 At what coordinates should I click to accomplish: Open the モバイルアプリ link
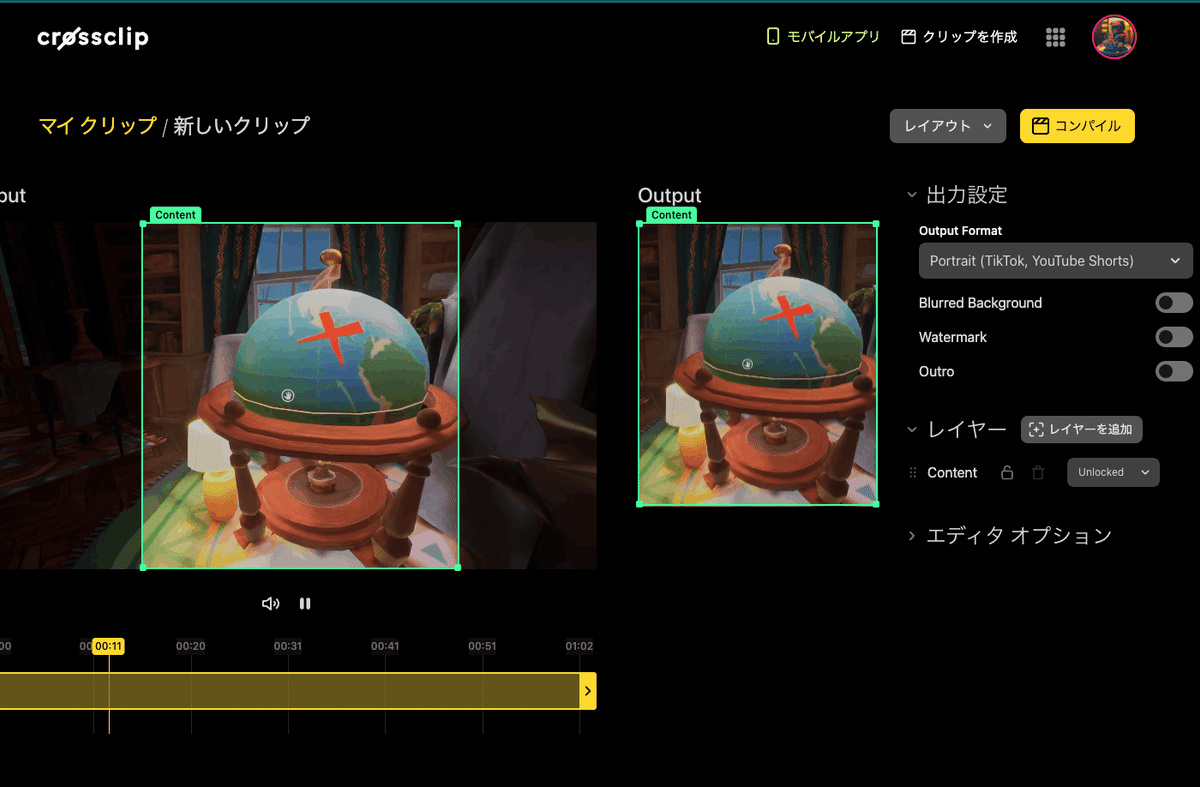coord(823,37)
